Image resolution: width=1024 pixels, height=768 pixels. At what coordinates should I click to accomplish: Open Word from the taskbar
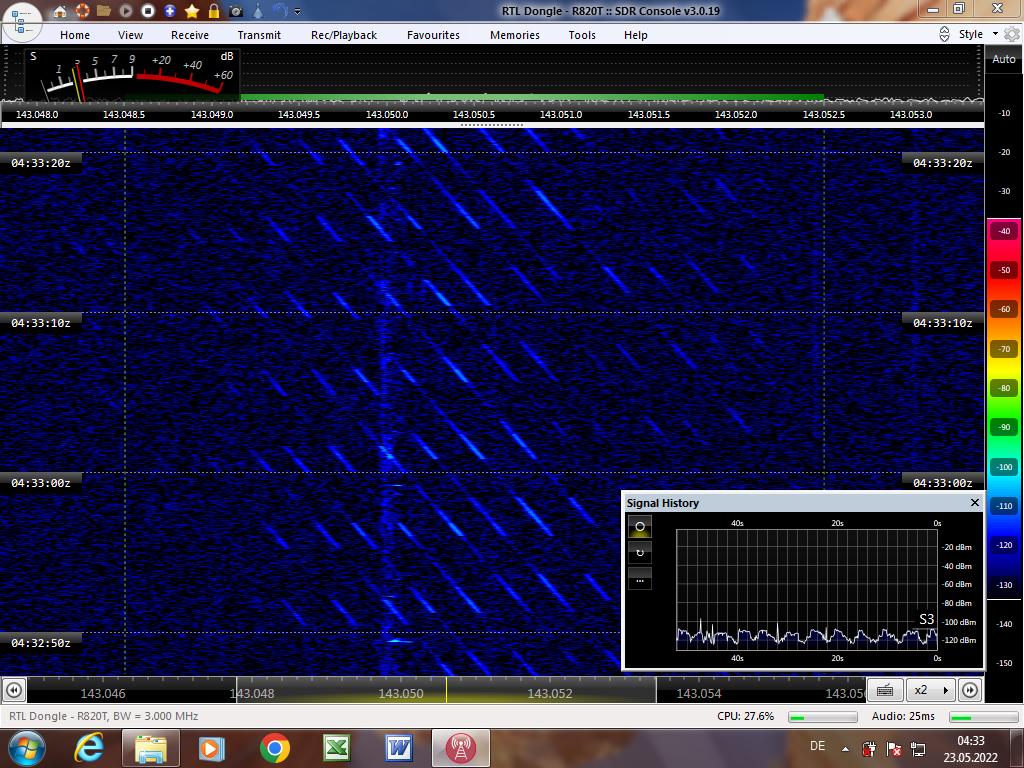point(398,748)
